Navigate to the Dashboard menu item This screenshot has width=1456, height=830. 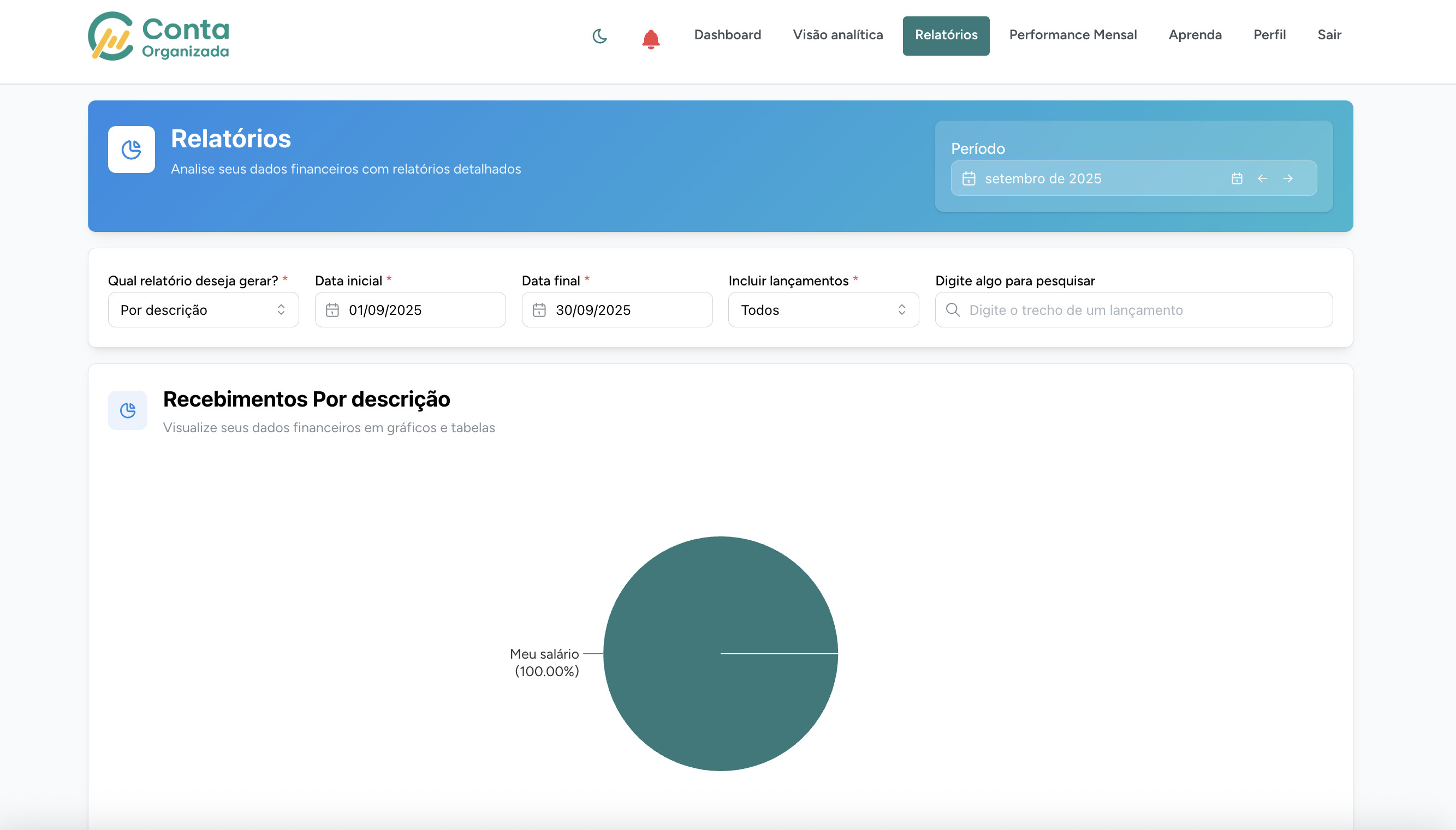coord(727,35)
